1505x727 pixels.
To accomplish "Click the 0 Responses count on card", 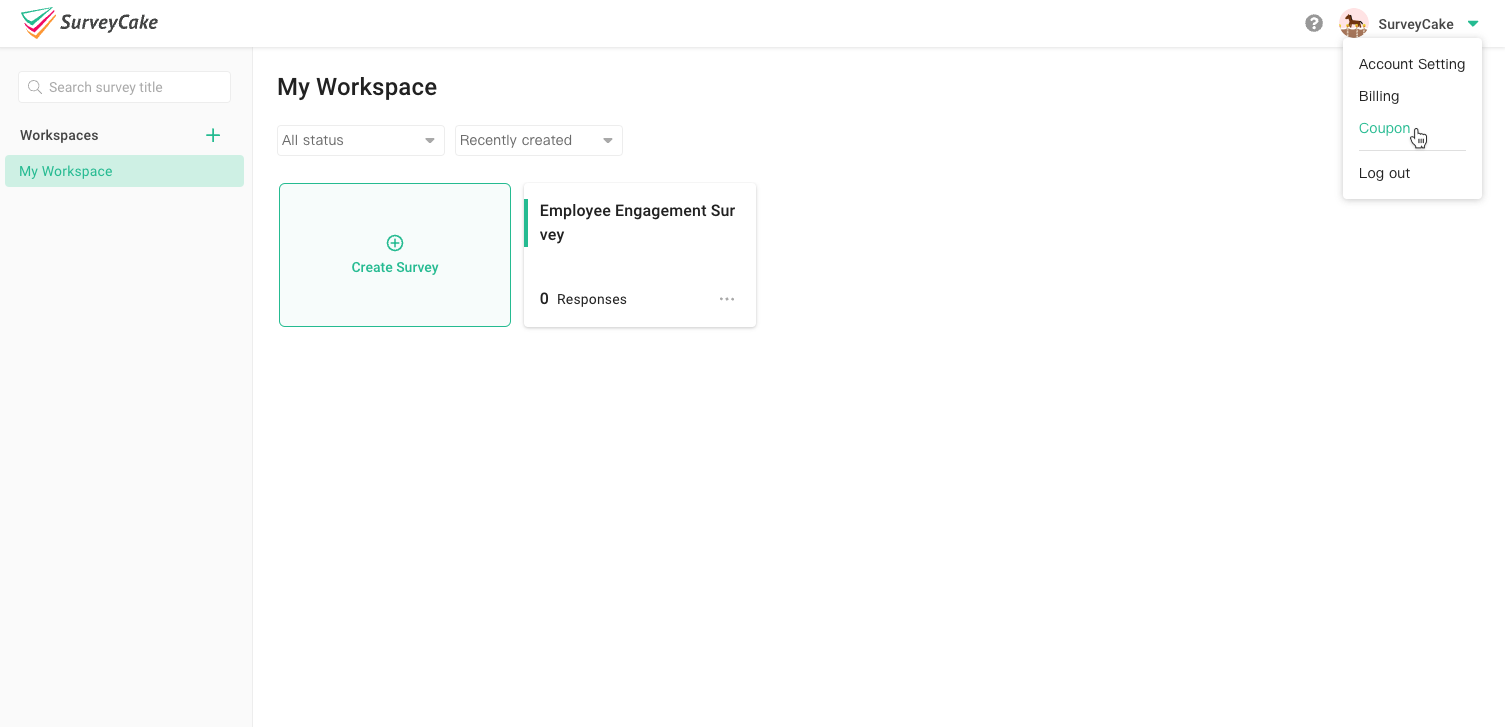I will point(583,299).
